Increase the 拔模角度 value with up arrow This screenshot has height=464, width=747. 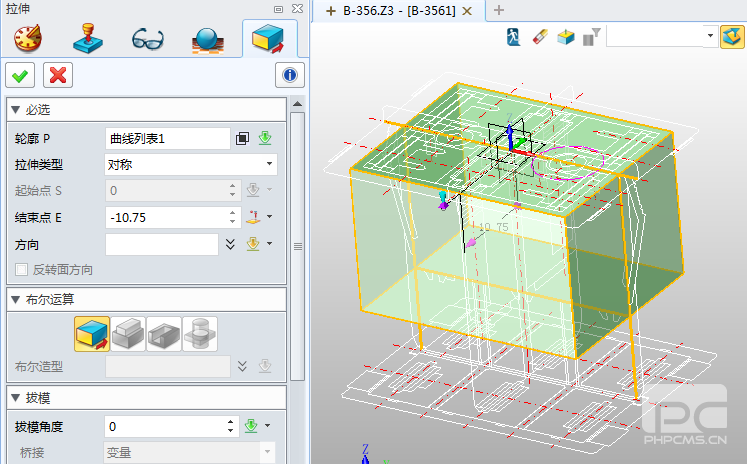pos(232,422)
